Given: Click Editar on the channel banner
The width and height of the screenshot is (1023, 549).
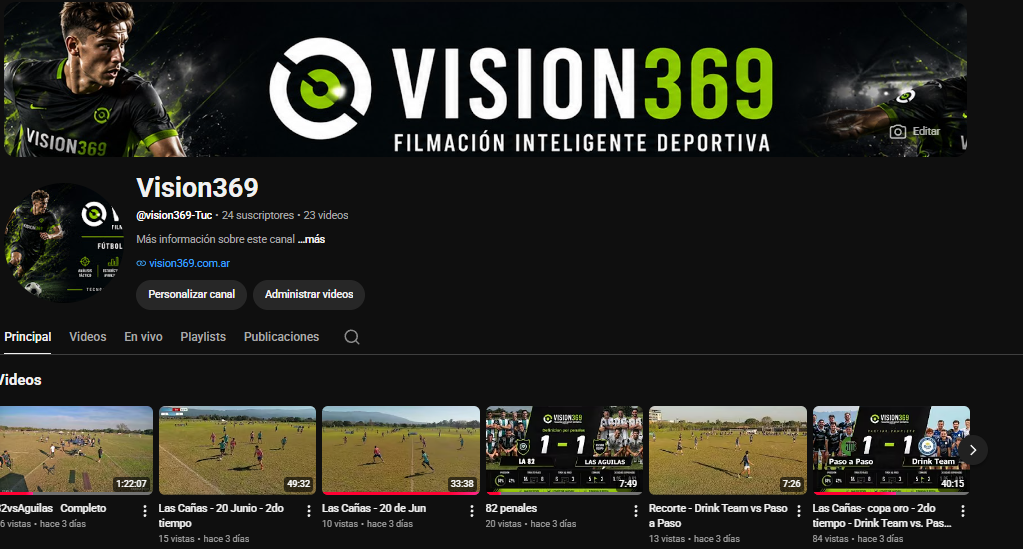Looking at the screenshot, I should pos(926,131).
